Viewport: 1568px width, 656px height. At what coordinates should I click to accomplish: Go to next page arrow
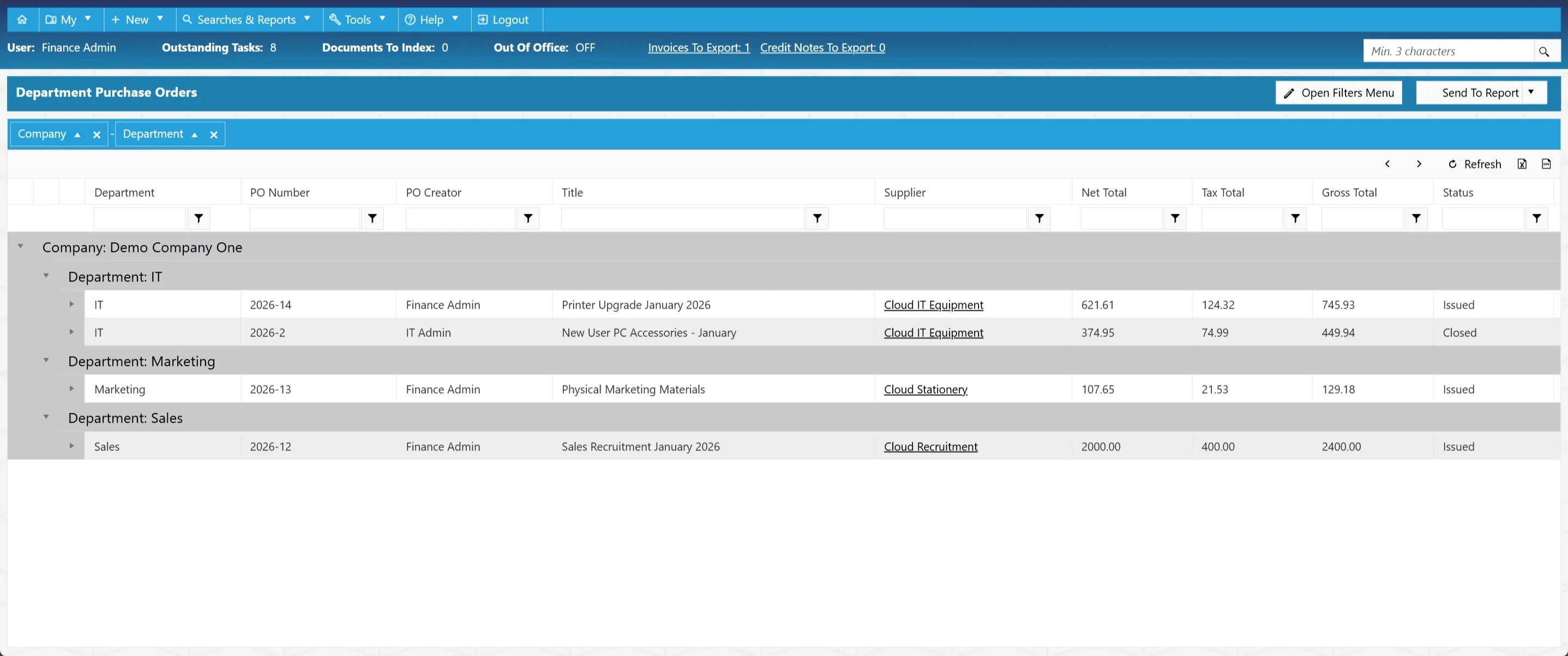click(x=1419, y=164)
